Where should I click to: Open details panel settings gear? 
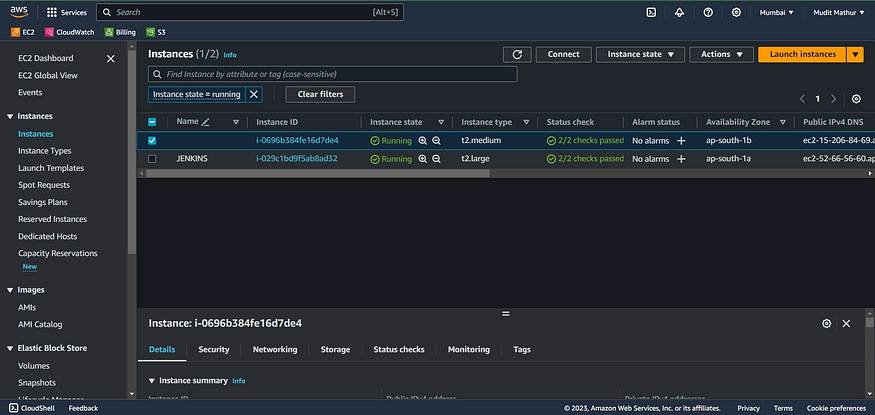pos(826,324)
